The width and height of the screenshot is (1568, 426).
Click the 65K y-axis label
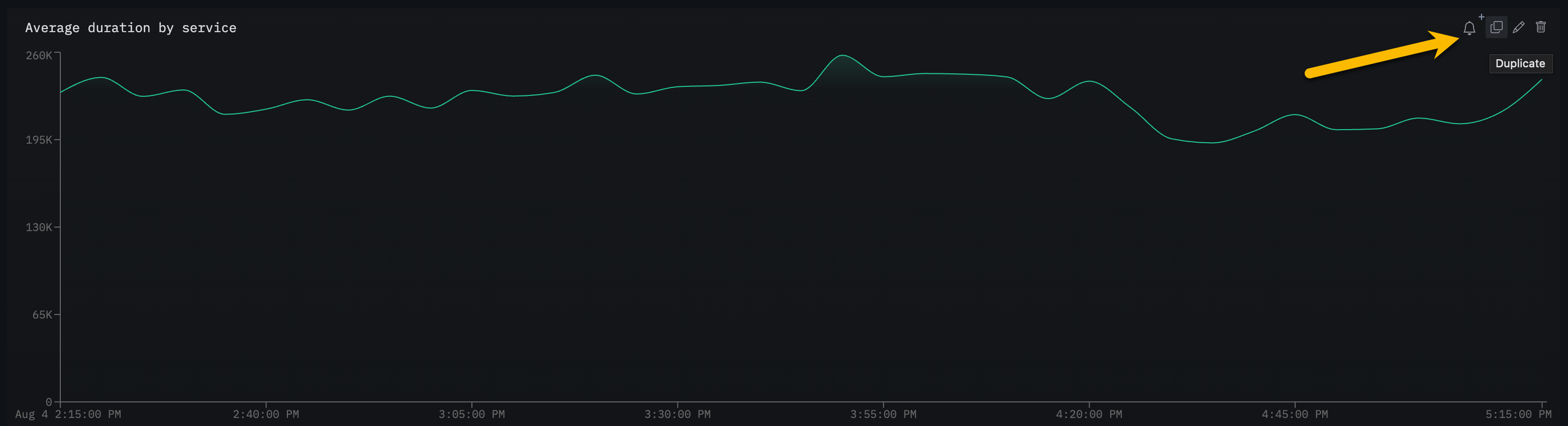point(42,314)
